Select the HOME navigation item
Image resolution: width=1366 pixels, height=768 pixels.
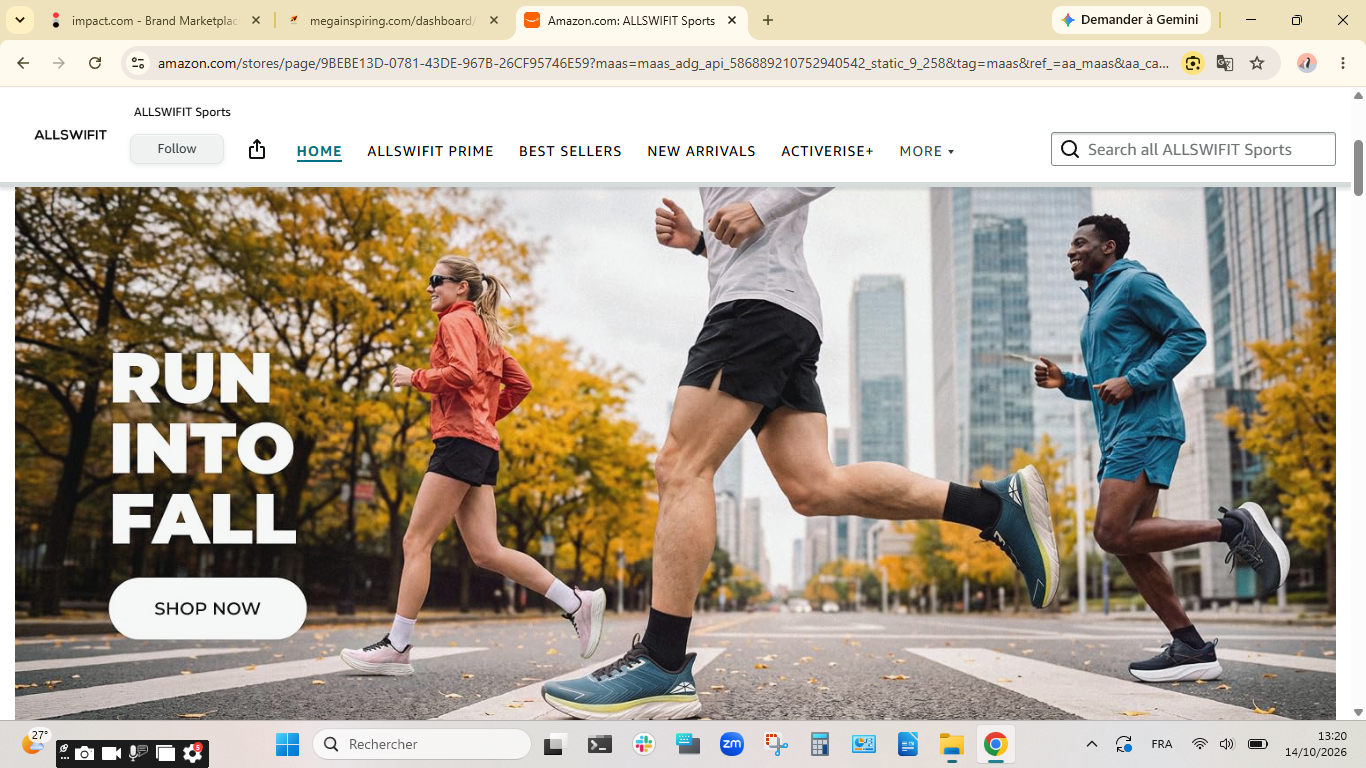tap(319, 151)
